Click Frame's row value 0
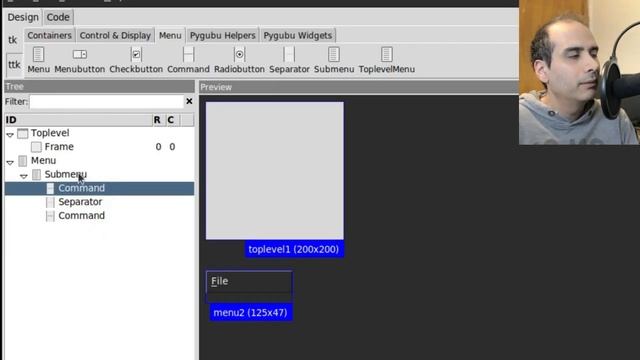The height and width of the screenshot is (360, 640). click(x=158, y=147)
